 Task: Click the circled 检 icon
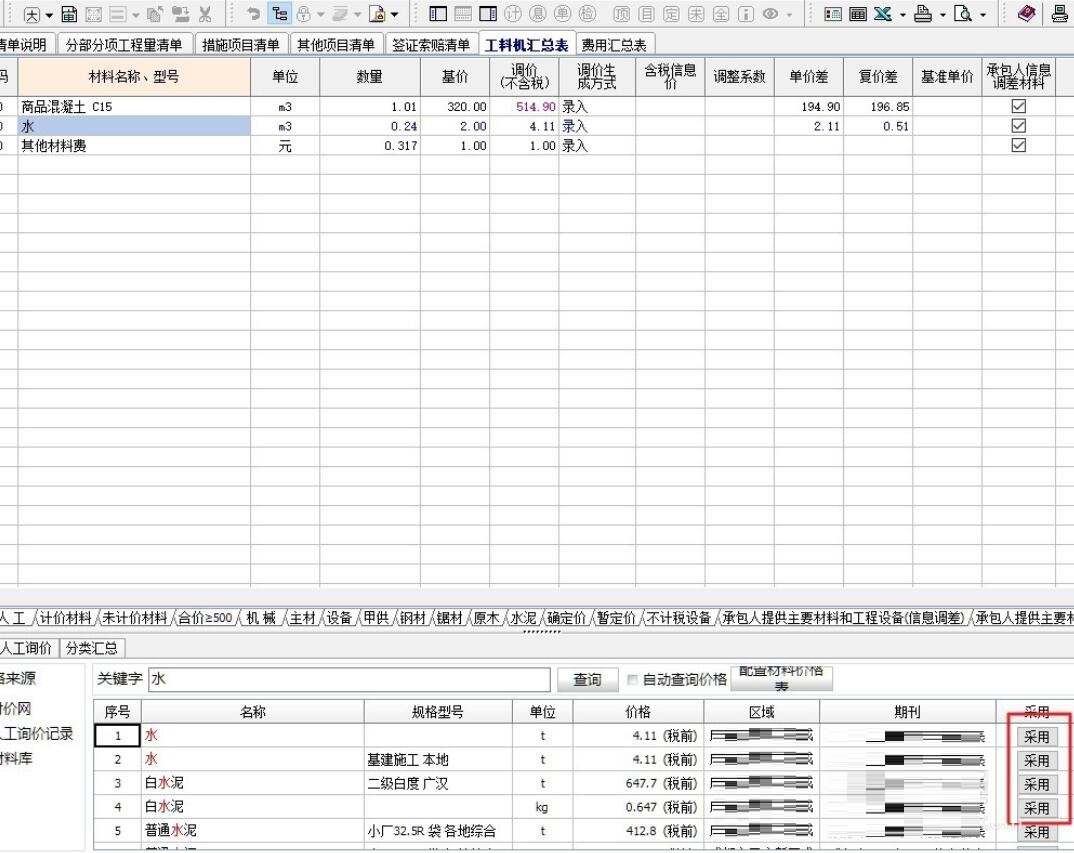(x=587, y=14)
